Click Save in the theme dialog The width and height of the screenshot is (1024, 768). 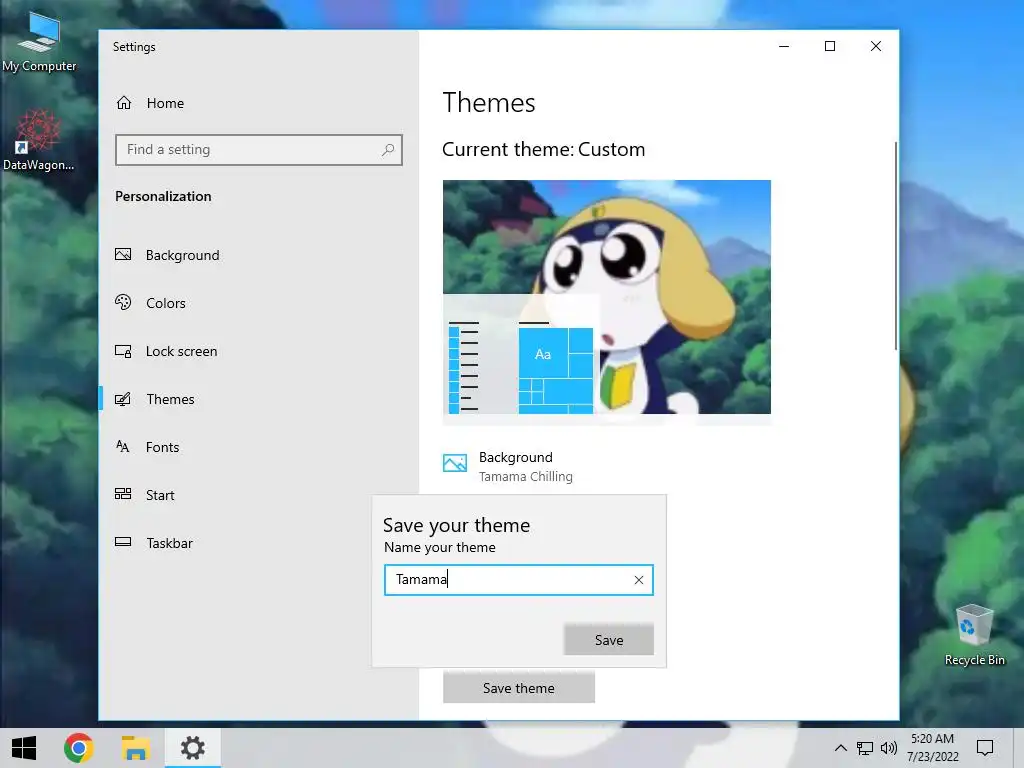[x=609, y=640]
